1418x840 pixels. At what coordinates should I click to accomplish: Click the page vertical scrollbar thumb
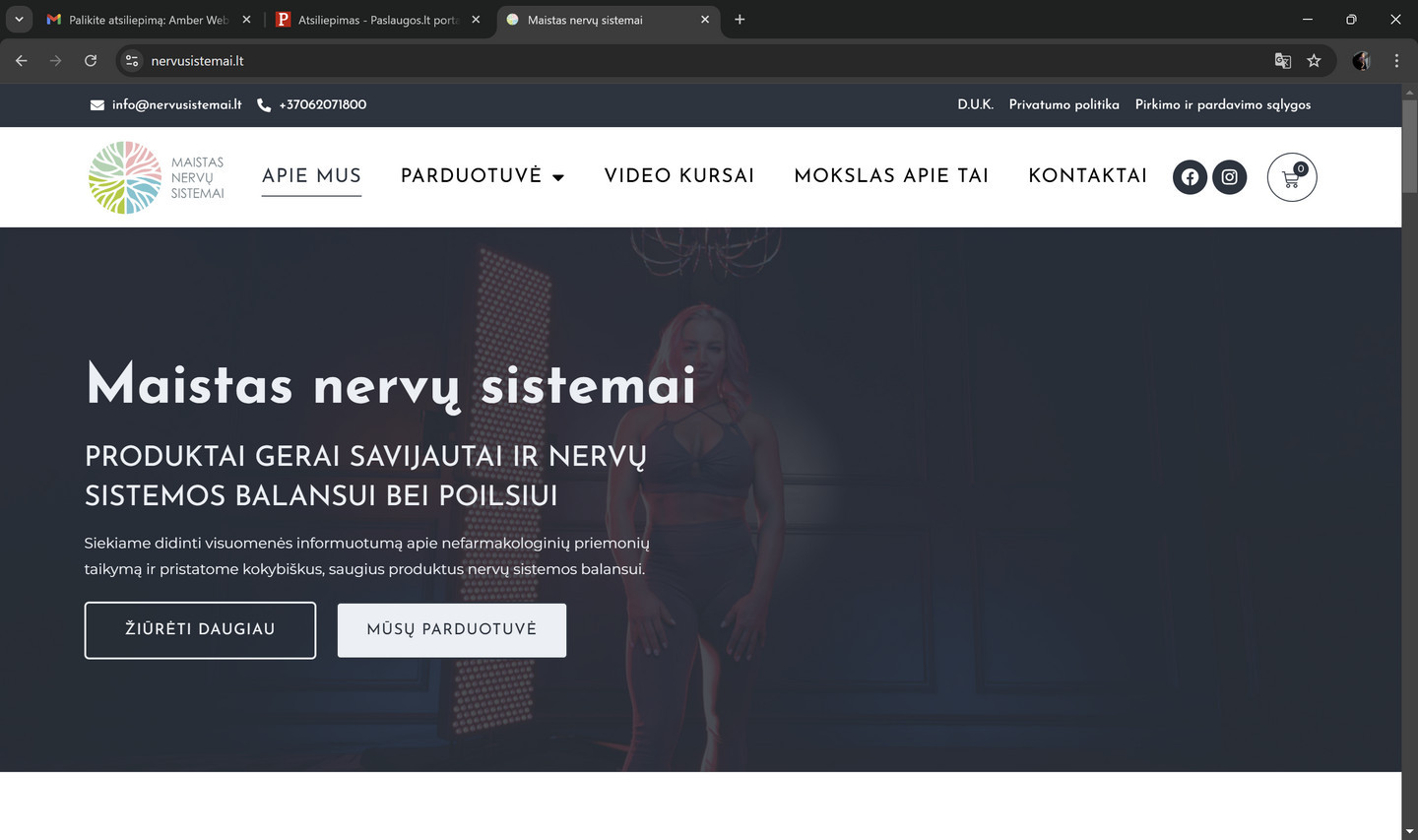click(1409, 145)
